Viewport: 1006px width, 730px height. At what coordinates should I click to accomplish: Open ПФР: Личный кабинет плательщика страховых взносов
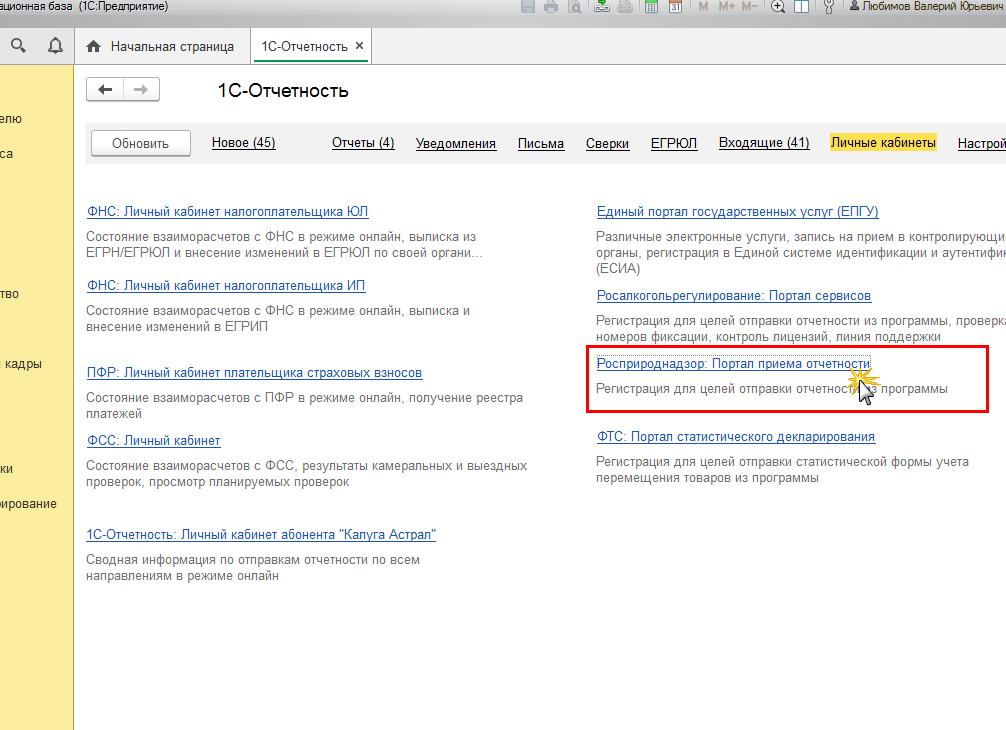pyautogui.click(x=255, y=373)
